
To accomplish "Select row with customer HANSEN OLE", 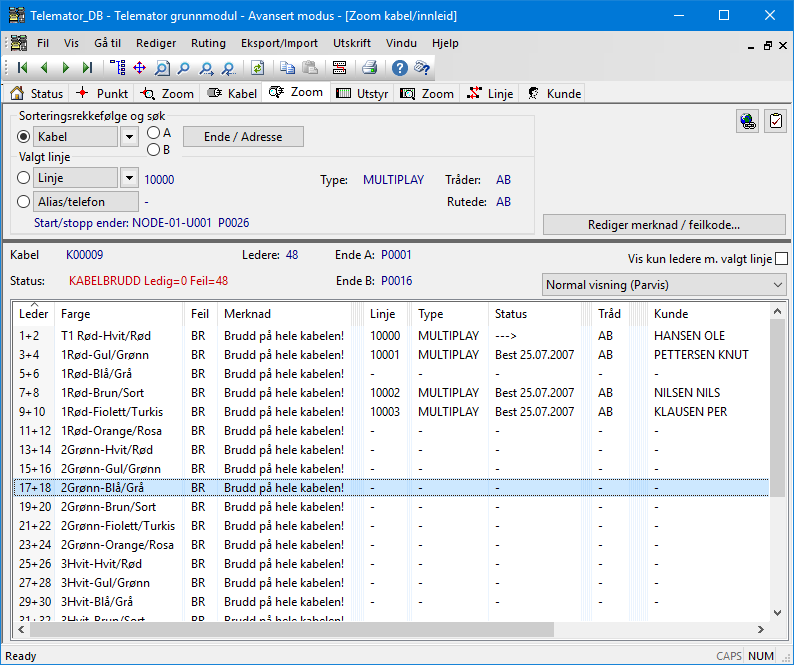I will (x=391, y=336).
